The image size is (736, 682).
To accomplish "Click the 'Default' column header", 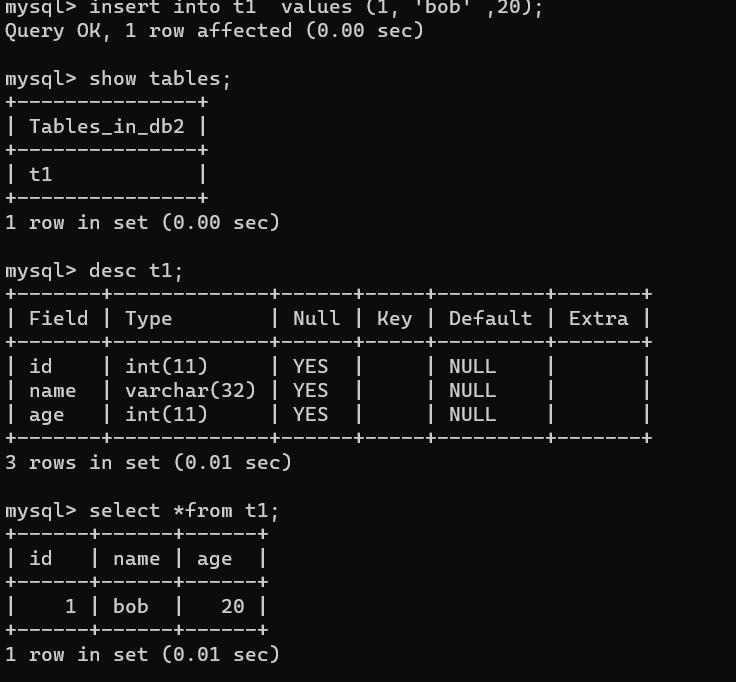I will coord(490,318).
